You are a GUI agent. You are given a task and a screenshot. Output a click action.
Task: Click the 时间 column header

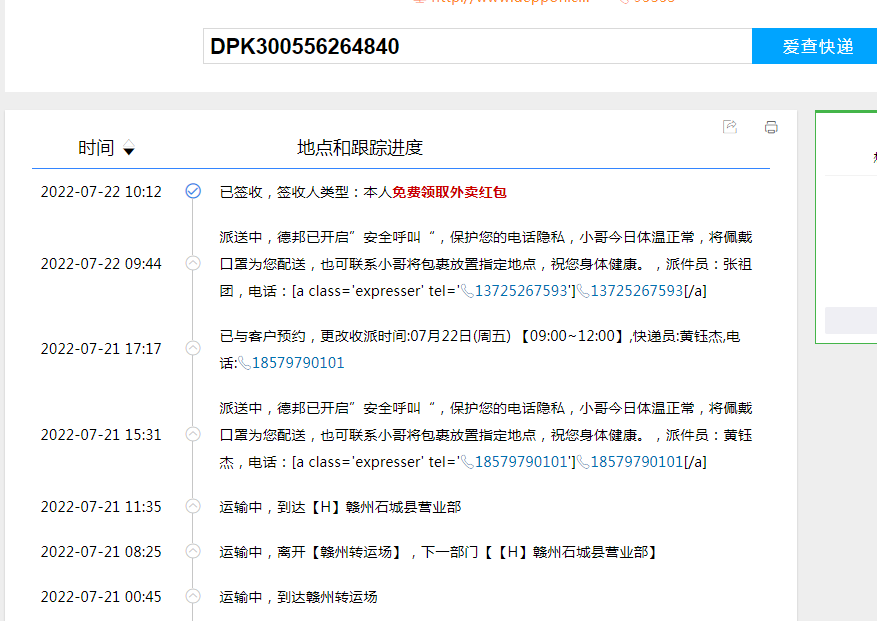point(96,148)
